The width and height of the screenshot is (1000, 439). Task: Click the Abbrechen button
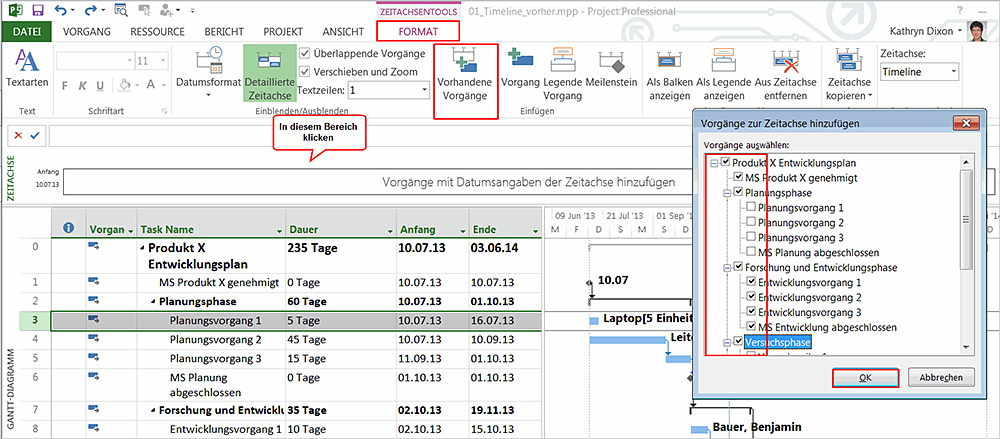click(x=941, y=378)
